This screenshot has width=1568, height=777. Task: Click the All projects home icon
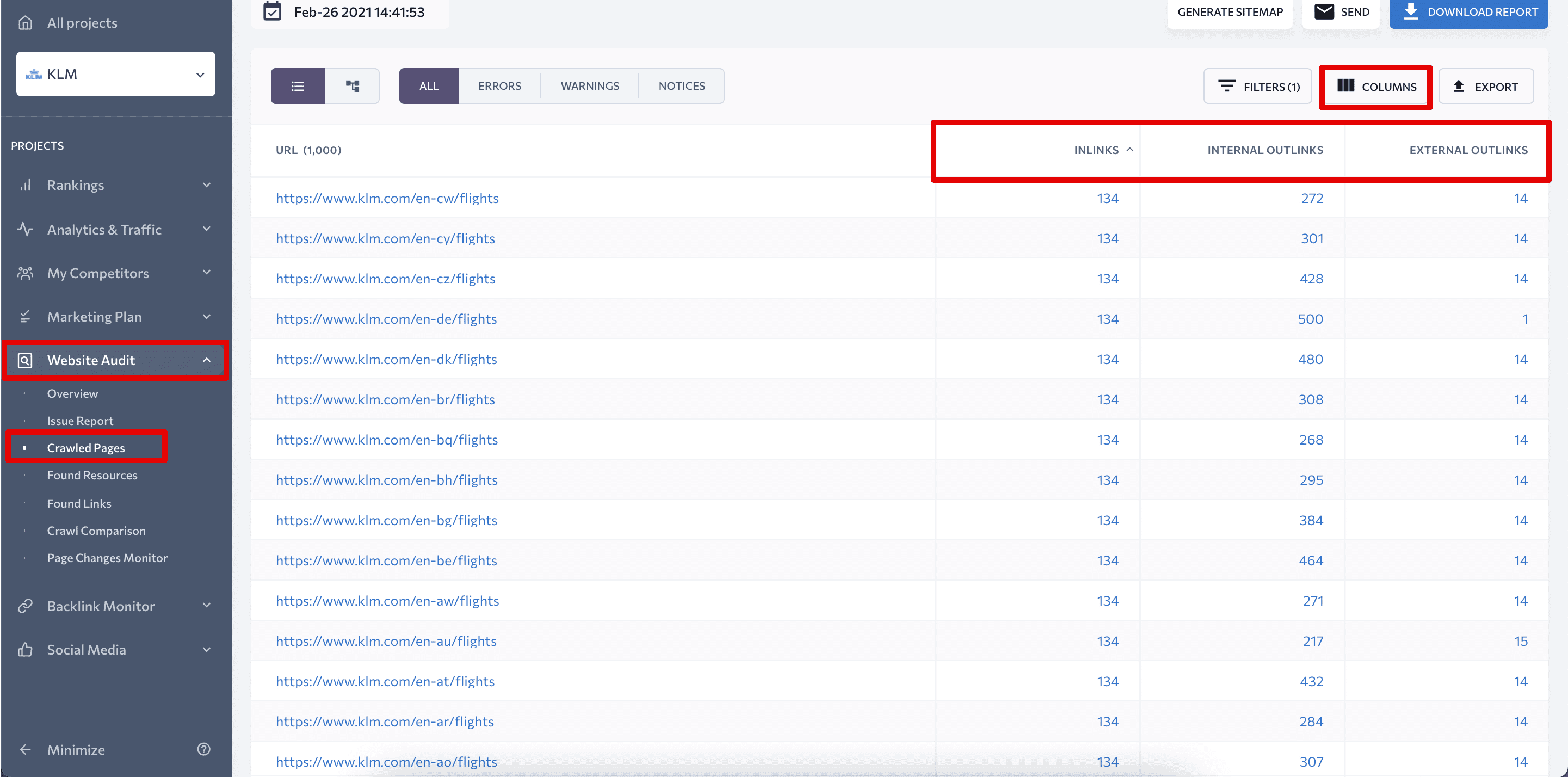[25, 23]
